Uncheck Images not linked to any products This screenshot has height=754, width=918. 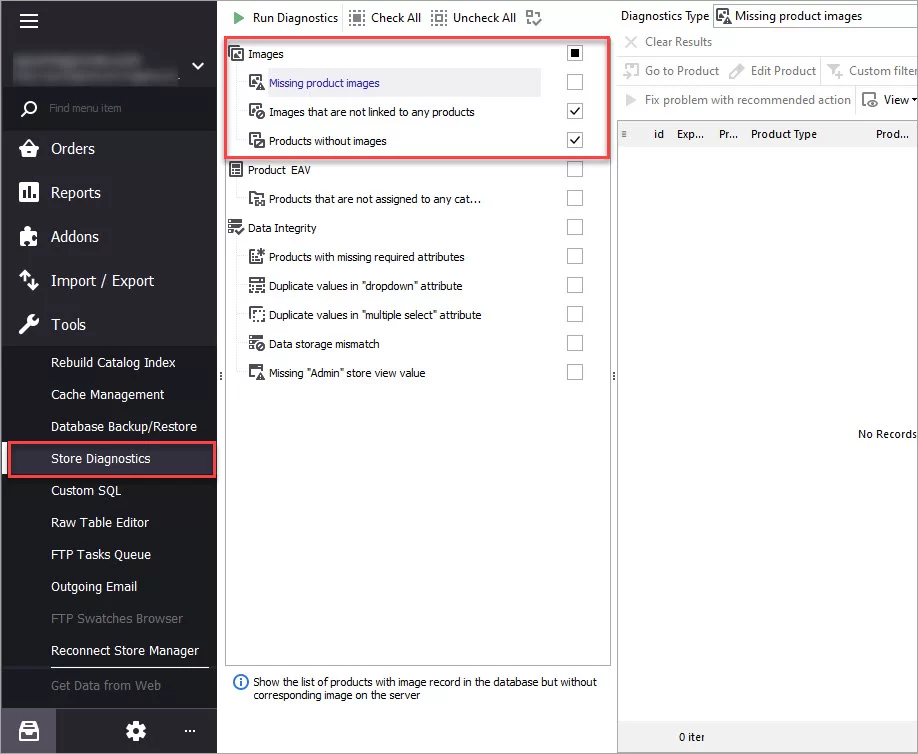click(x=575, y=111)
